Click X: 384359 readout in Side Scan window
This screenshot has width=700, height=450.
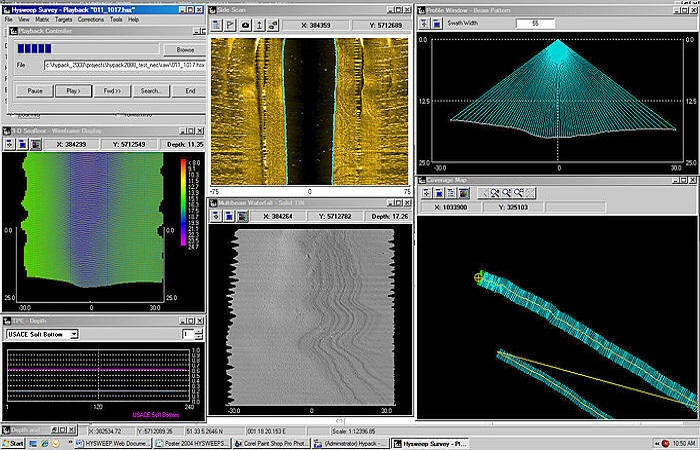(x=316, y=25)
